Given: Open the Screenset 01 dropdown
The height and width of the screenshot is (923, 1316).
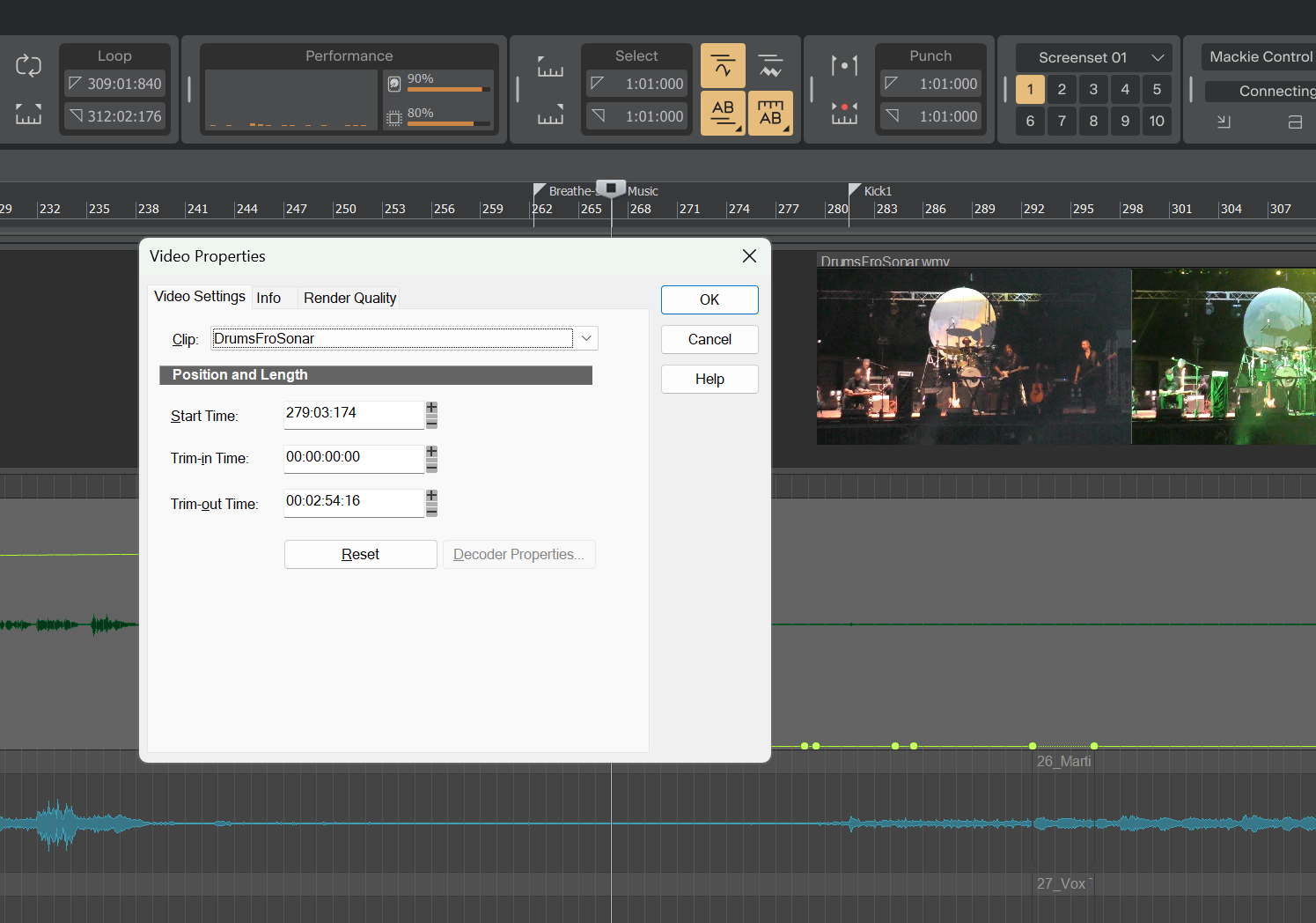Looking at the screenshot, I should (1093, 57).
